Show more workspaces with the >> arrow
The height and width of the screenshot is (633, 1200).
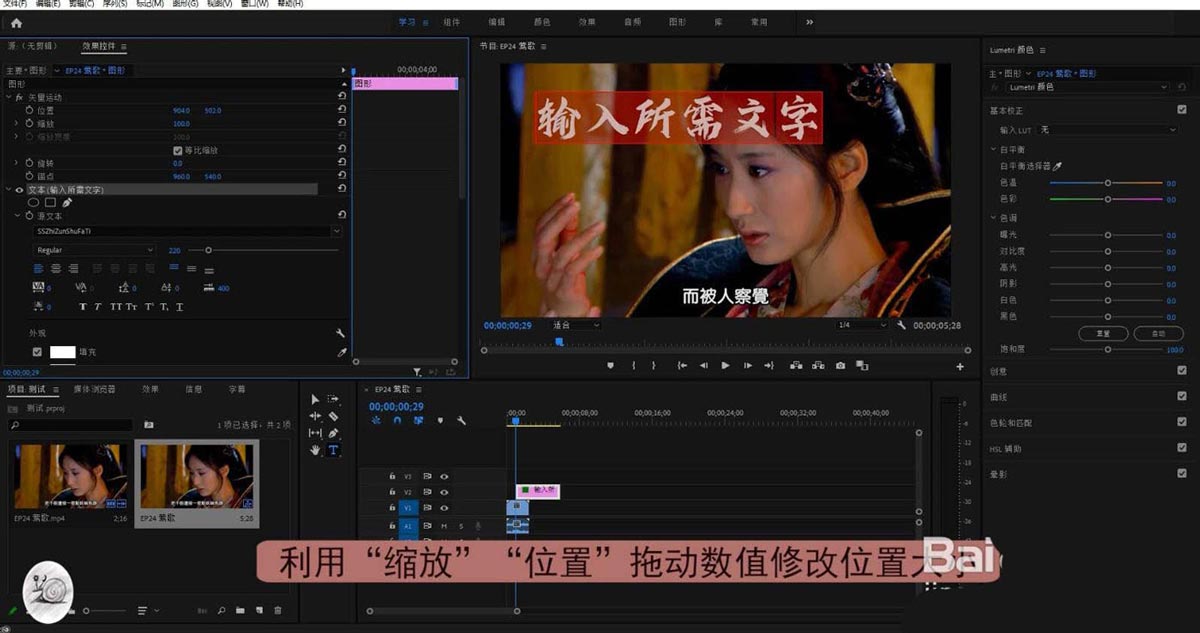tap(809, 22)
